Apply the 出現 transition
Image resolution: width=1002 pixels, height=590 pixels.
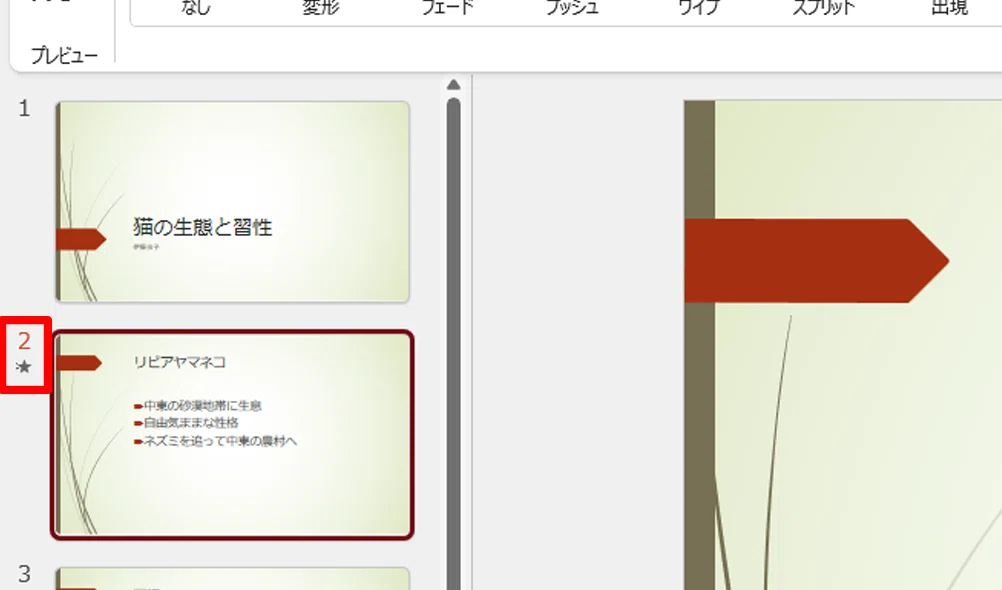(950, 8)
